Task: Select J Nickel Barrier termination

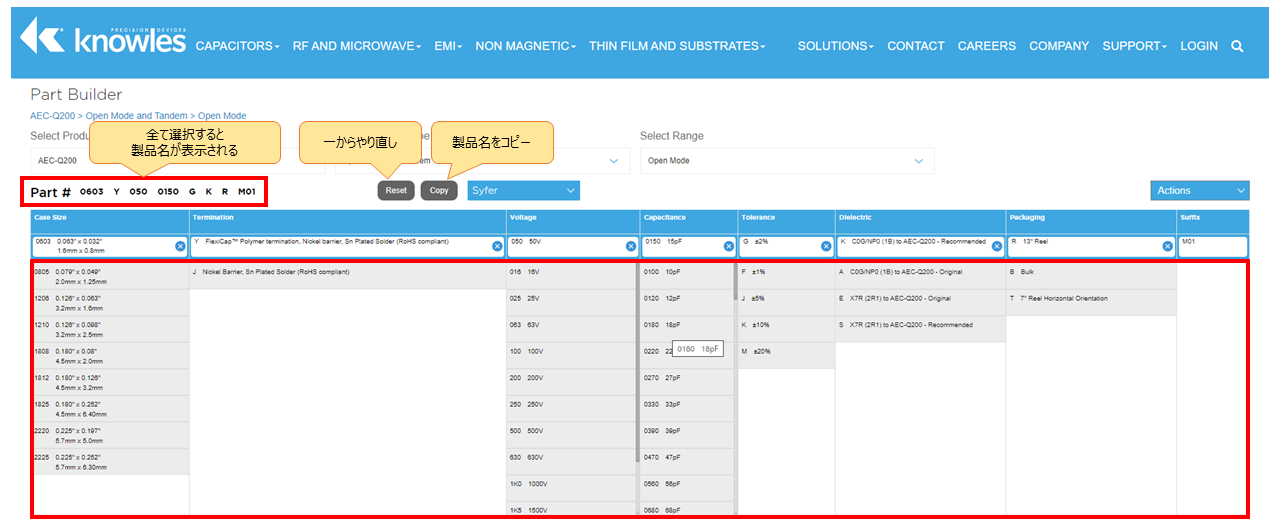Action: pos(348,276)
